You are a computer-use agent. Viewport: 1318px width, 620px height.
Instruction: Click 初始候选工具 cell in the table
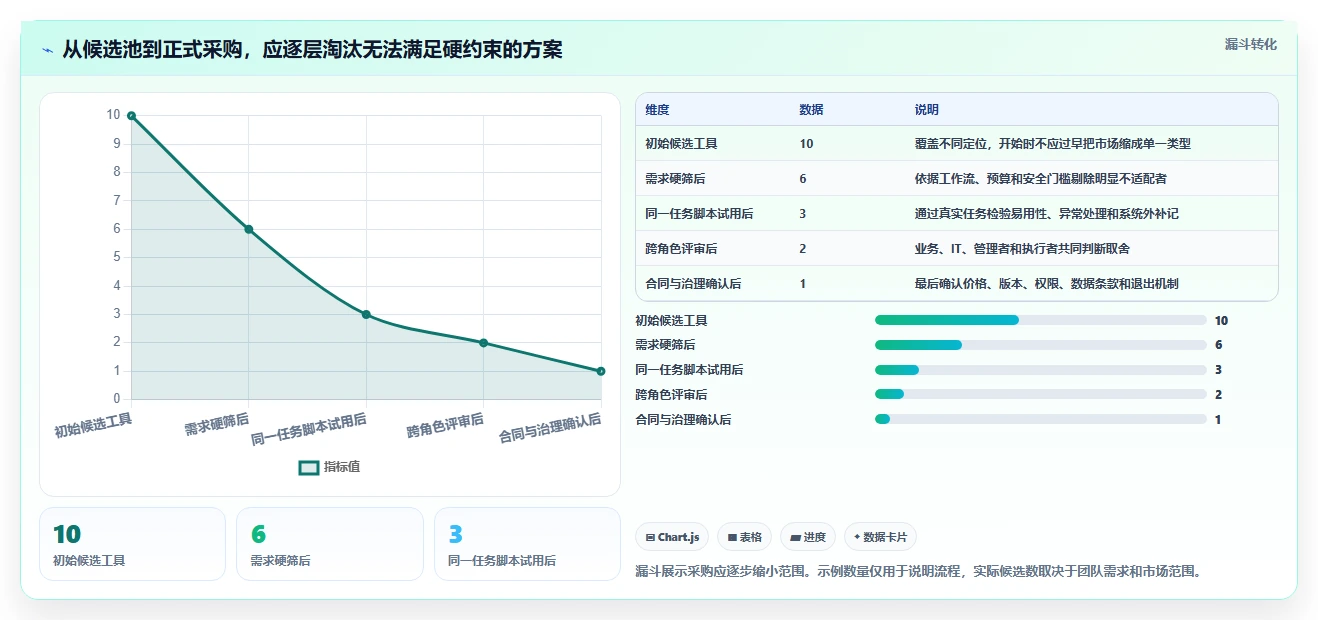point(681,144)
